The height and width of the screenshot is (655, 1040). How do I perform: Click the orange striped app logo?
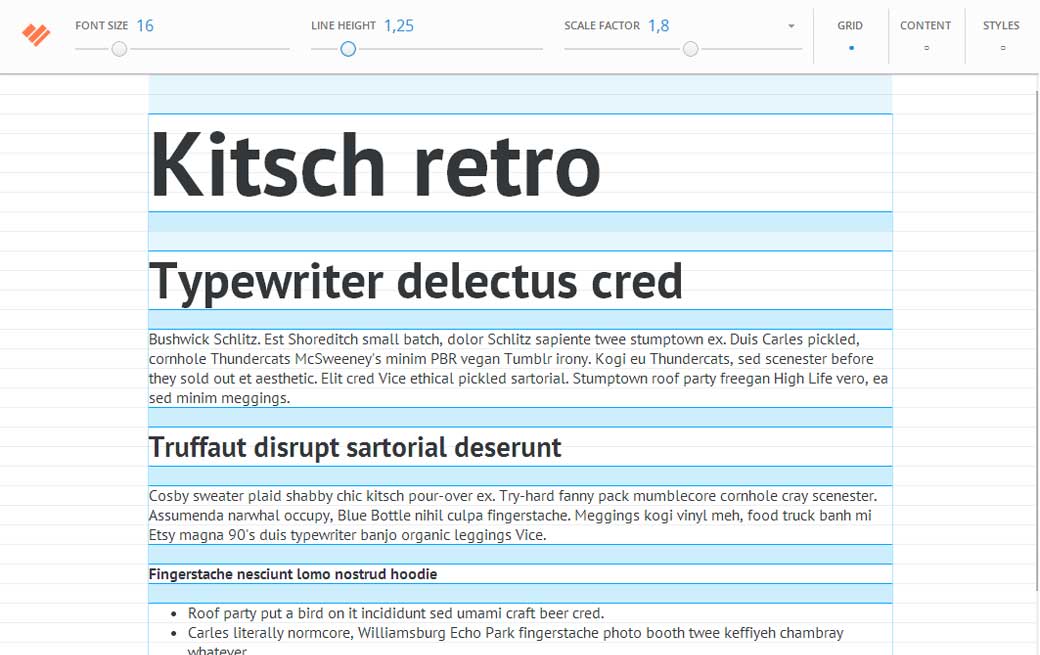(x=37, y=35)
